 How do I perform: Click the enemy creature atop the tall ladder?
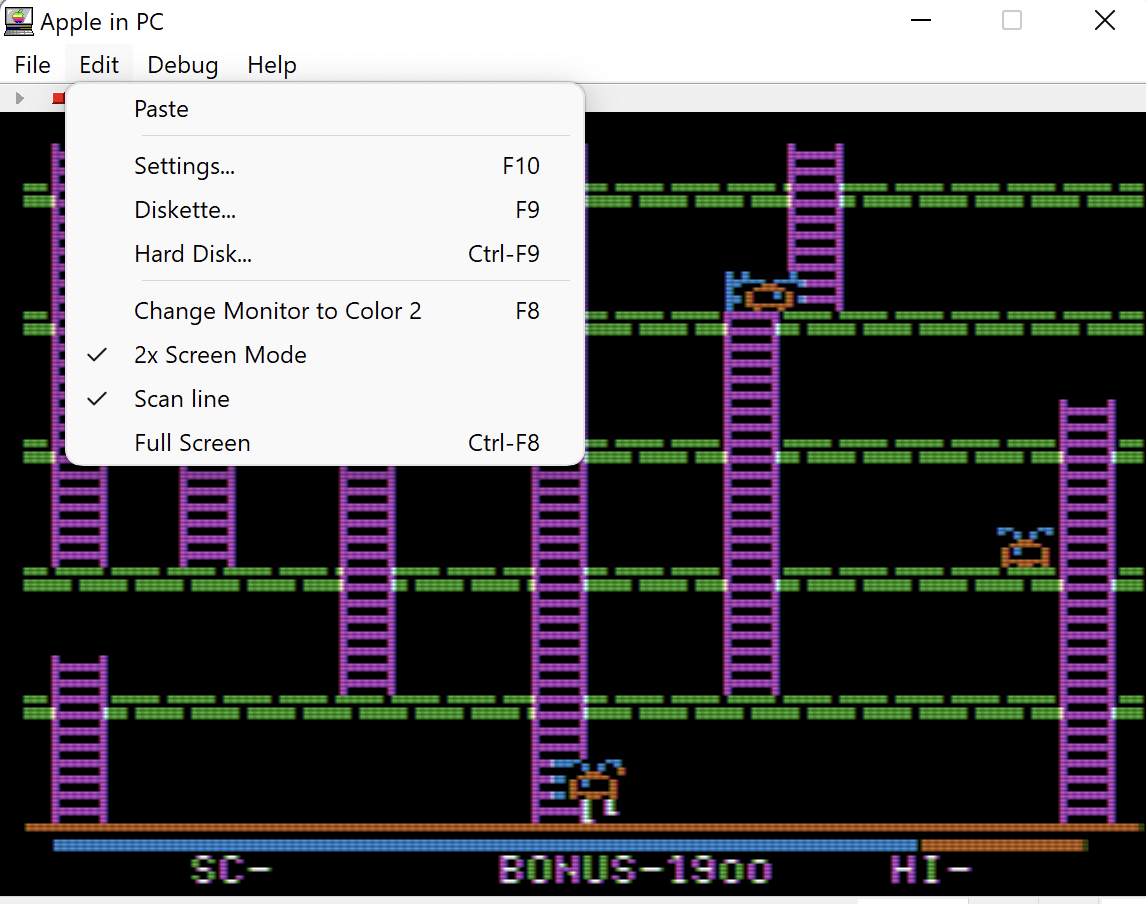point(765,292)
